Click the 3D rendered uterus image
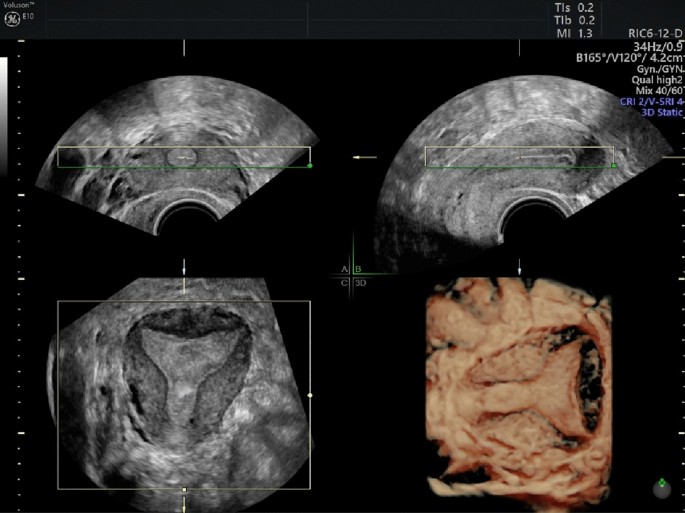The width and height of the screenshot is (685, 513). 518,390
